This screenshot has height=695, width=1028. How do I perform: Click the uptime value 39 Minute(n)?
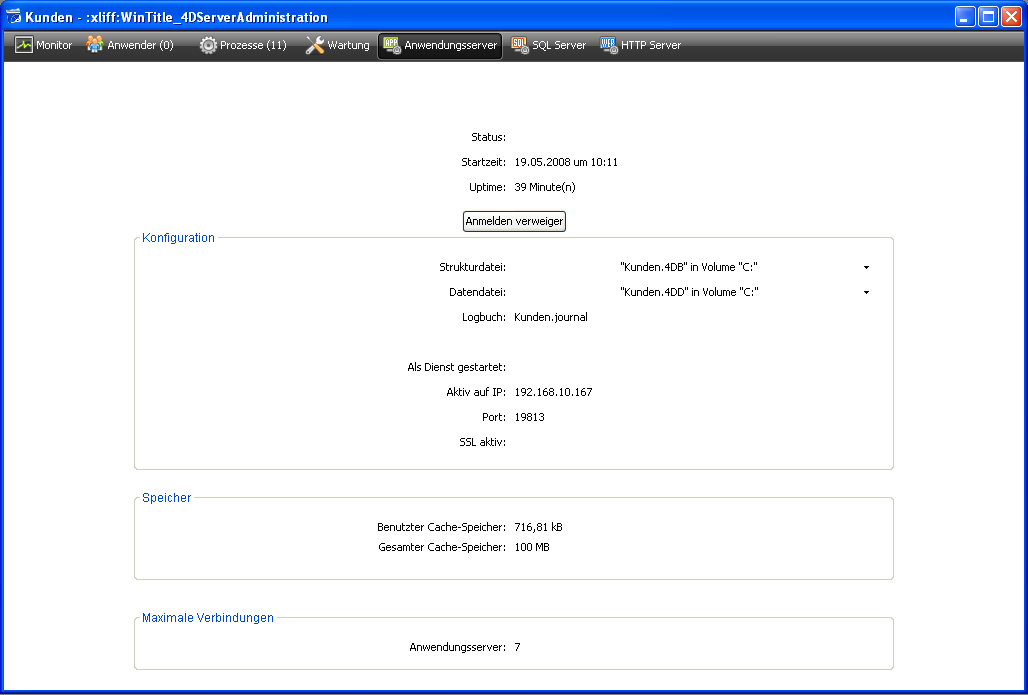point(545,187)
